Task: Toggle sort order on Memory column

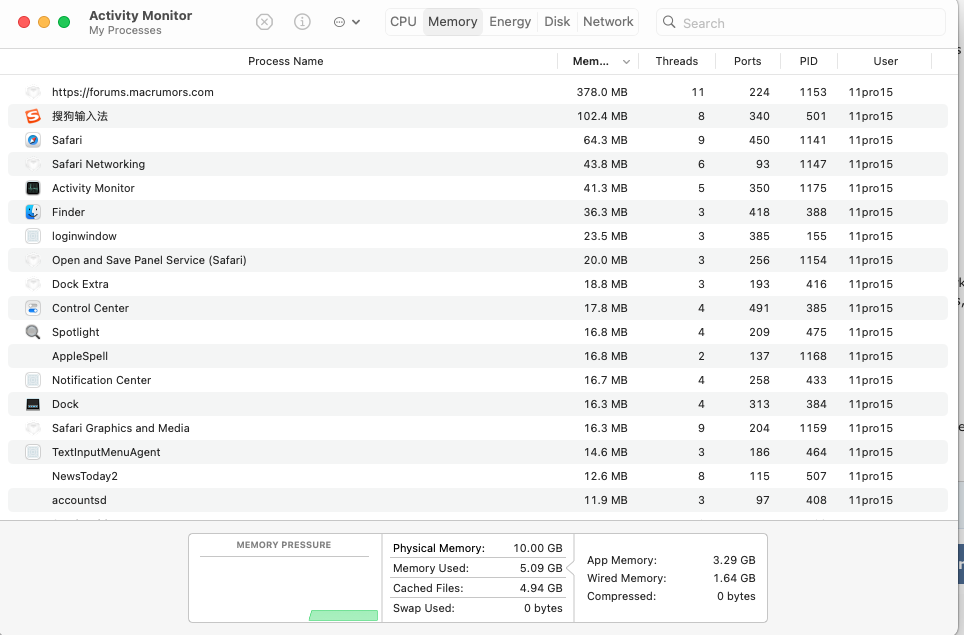Action: pyautogui.click(x=600, y=61)
